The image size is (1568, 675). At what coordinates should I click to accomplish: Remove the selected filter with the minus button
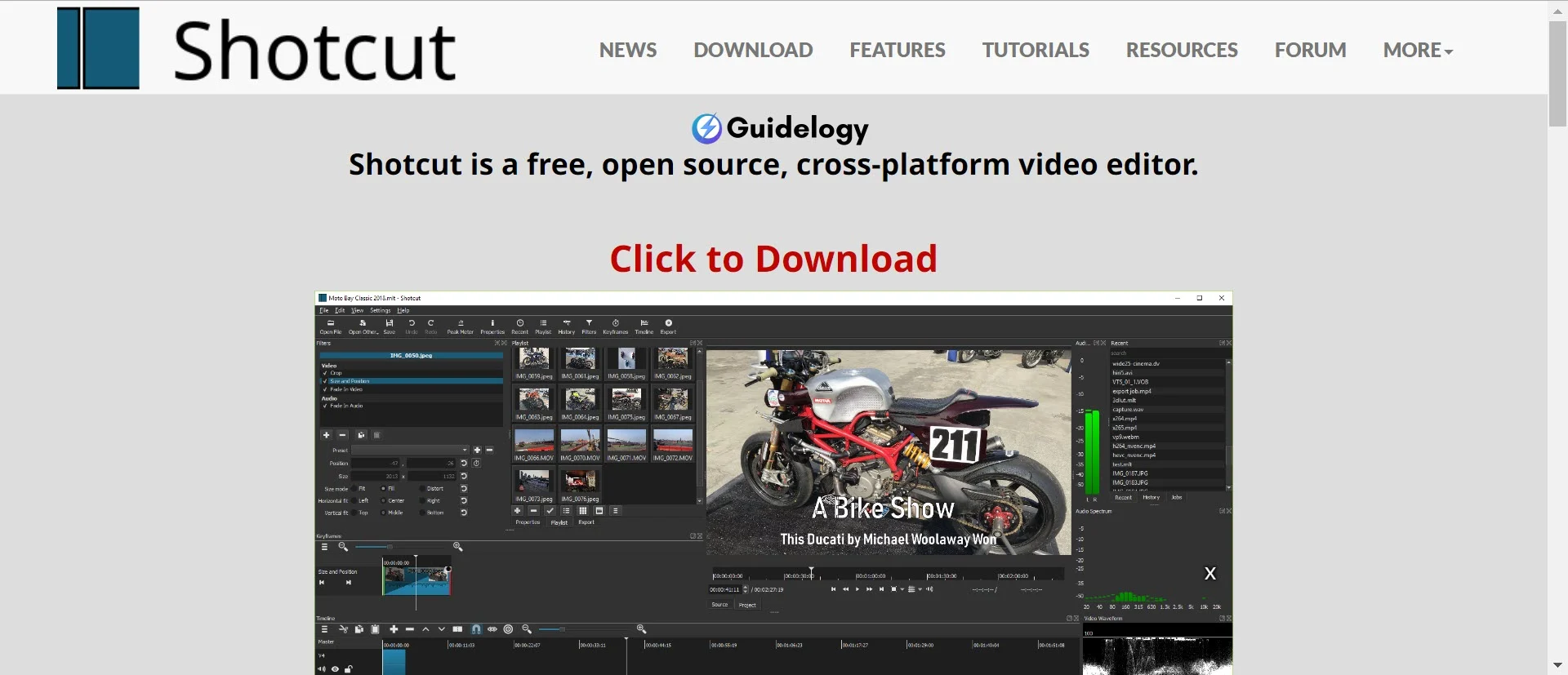point(343,435)
